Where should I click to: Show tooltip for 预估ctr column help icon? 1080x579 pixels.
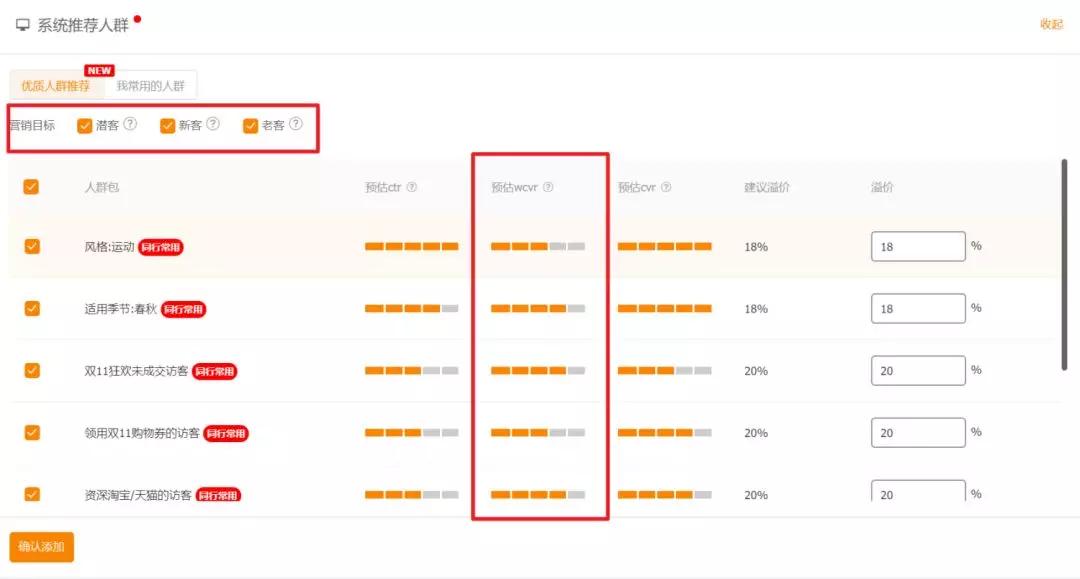(412, 187)
